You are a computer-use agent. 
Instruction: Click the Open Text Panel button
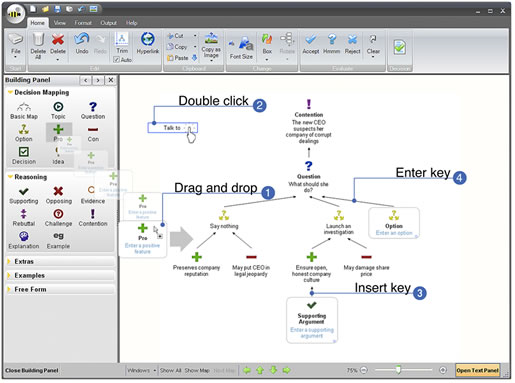(477, 370)
